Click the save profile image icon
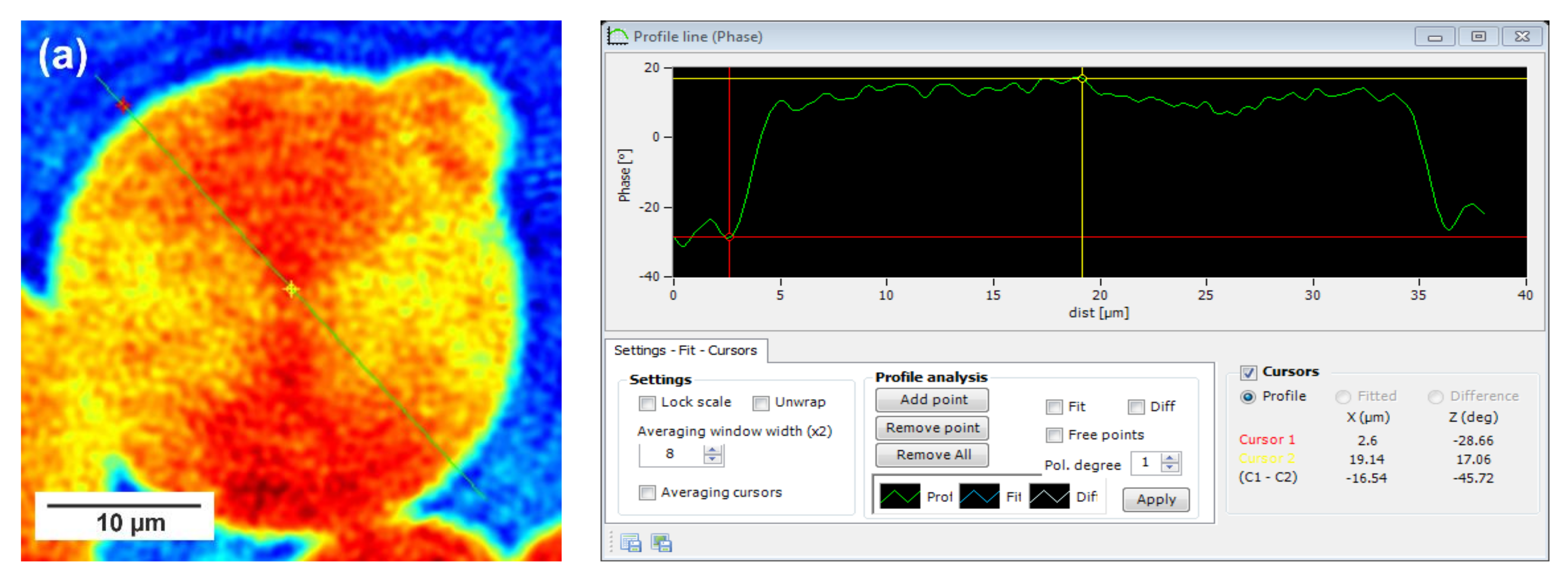 pyautogui.click(x=661, y=542)
